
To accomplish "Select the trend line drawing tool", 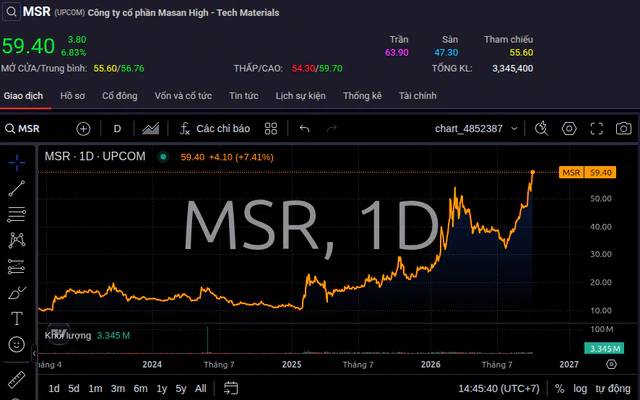I will (17, 189).
